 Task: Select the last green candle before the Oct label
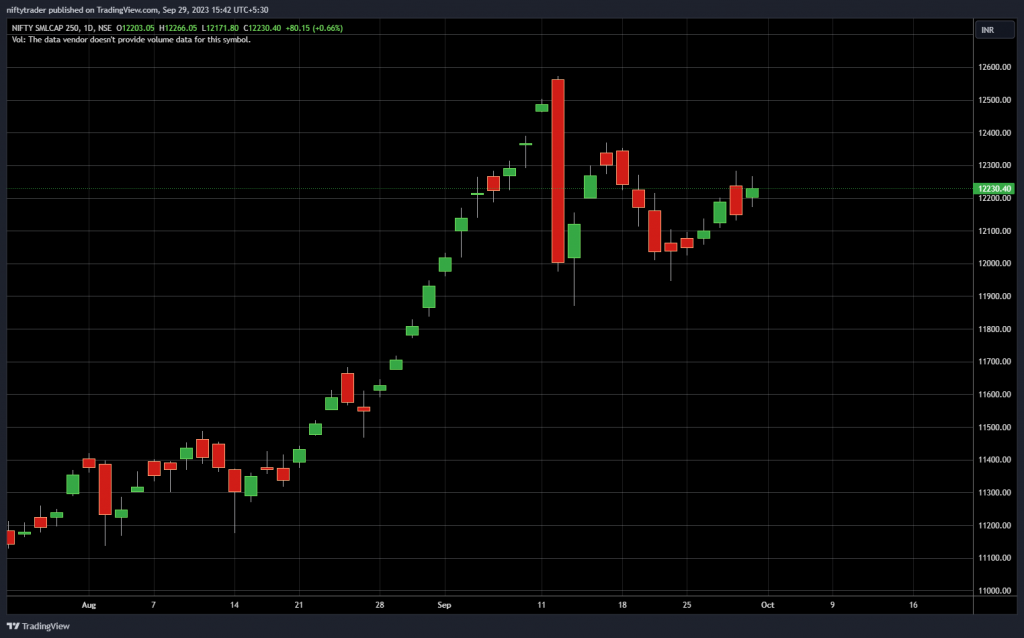click(x=752, y=193)
